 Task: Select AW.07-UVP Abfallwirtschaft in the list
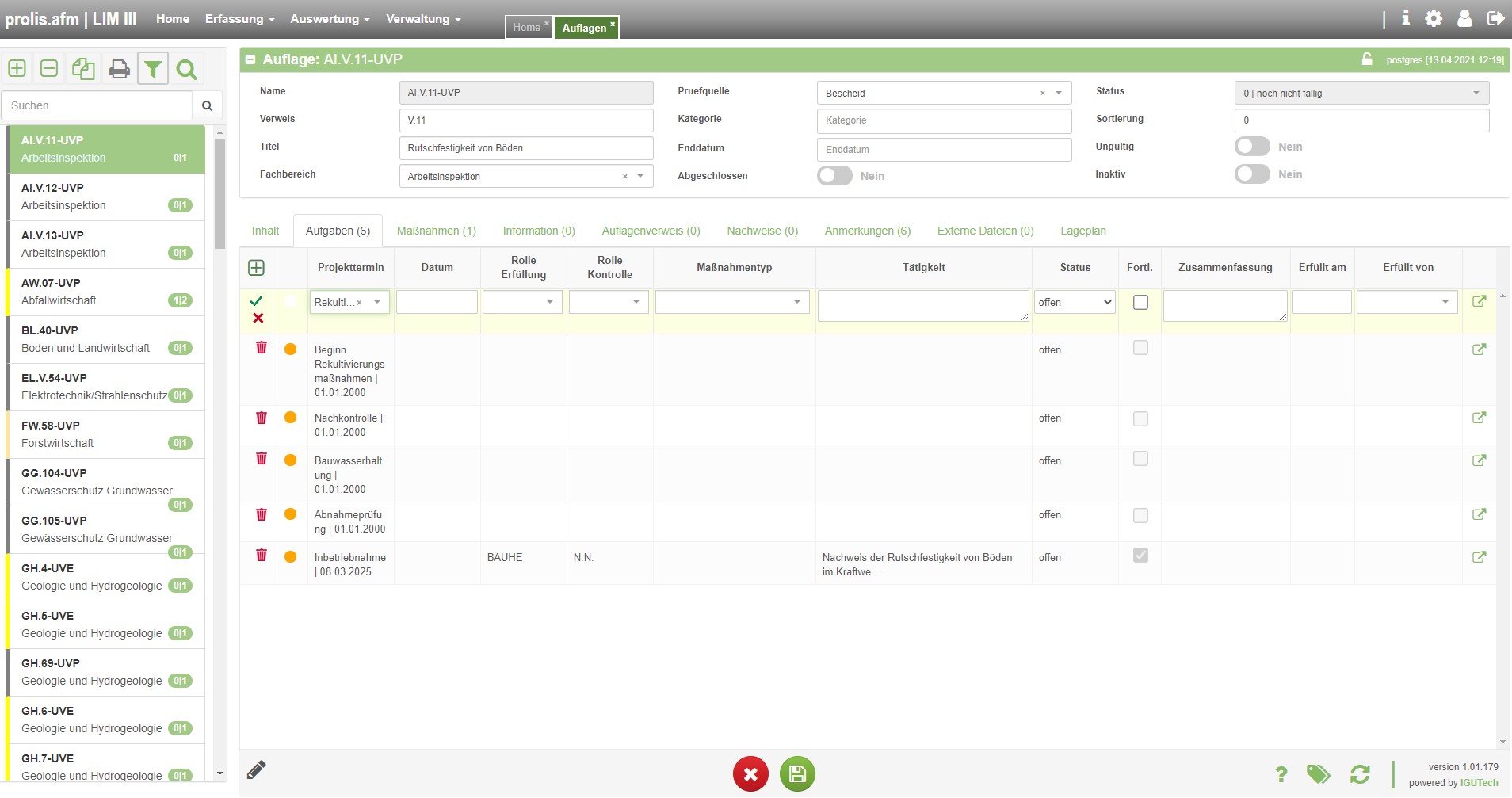tap(105, 292)
